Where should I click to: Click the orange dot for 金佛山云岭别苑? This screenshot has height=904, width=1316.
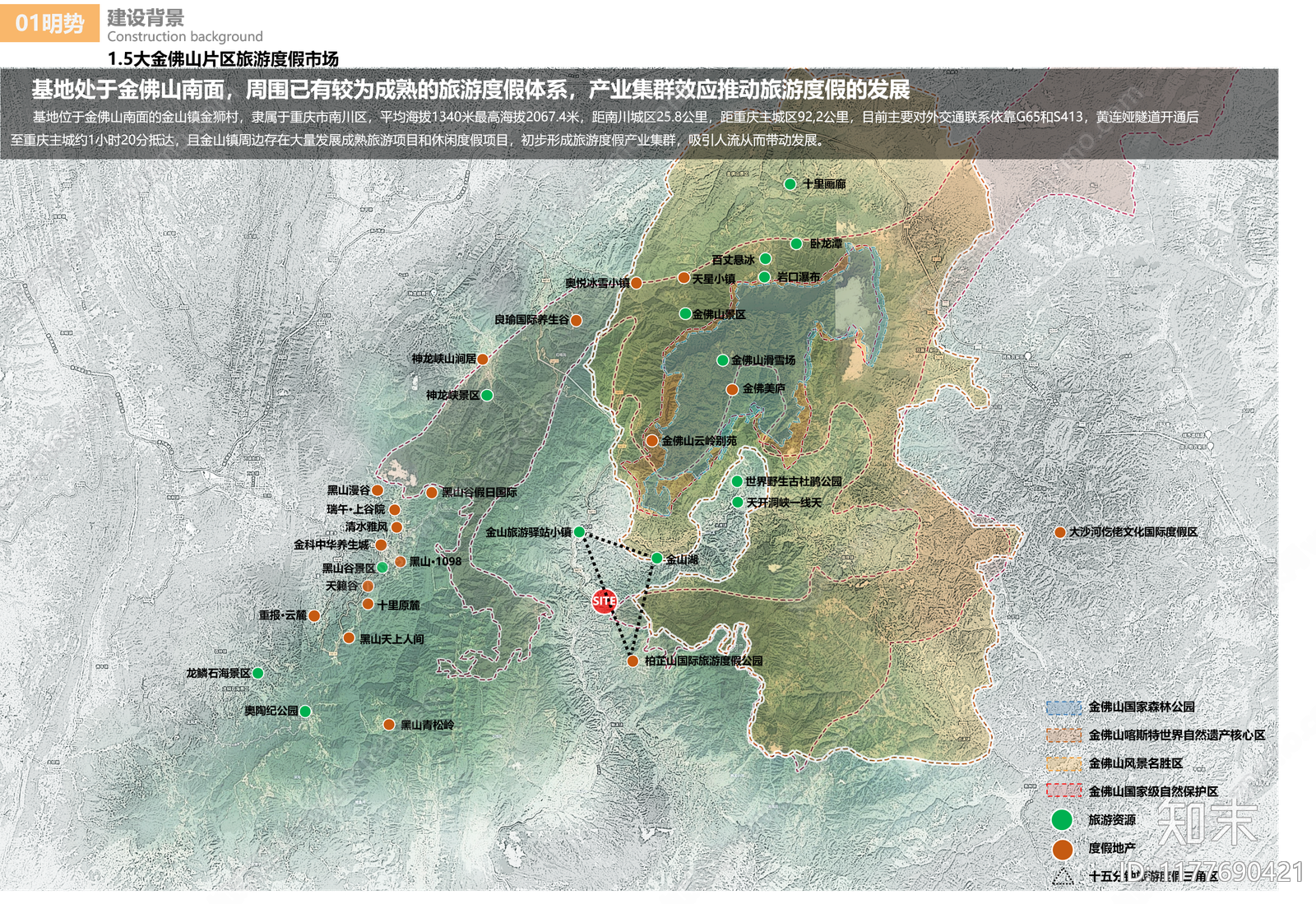tap(652, 441)
